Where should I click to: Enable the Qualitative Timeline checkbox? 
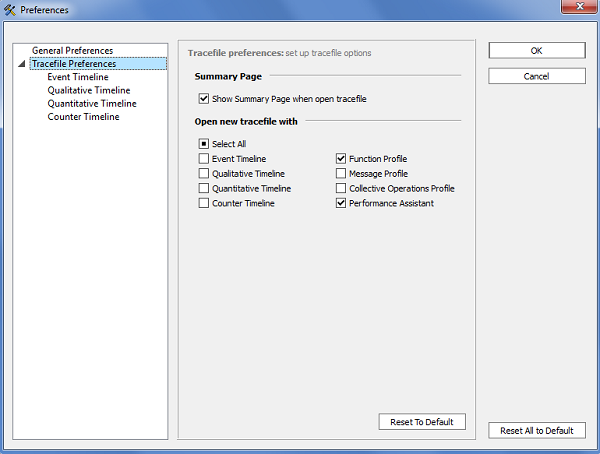pyautogui.click(x=204, y=173)
